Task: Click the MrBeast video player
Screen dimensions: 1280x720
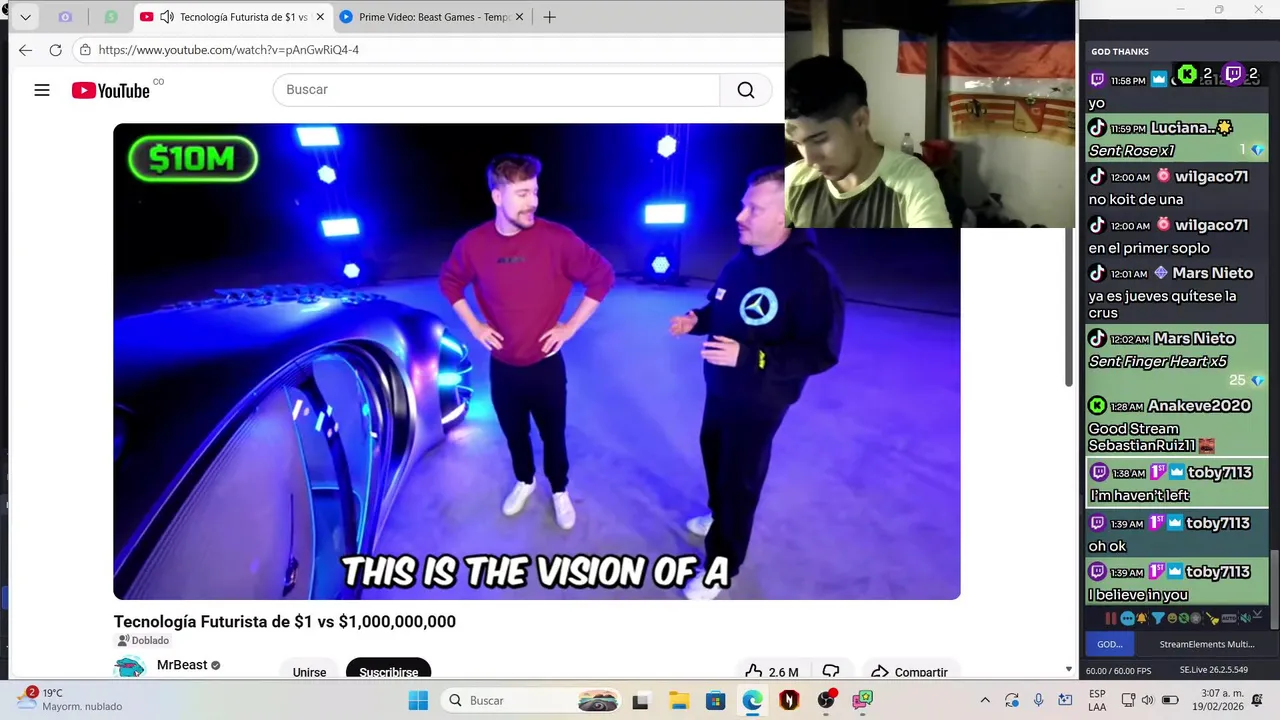Action: 537,361
